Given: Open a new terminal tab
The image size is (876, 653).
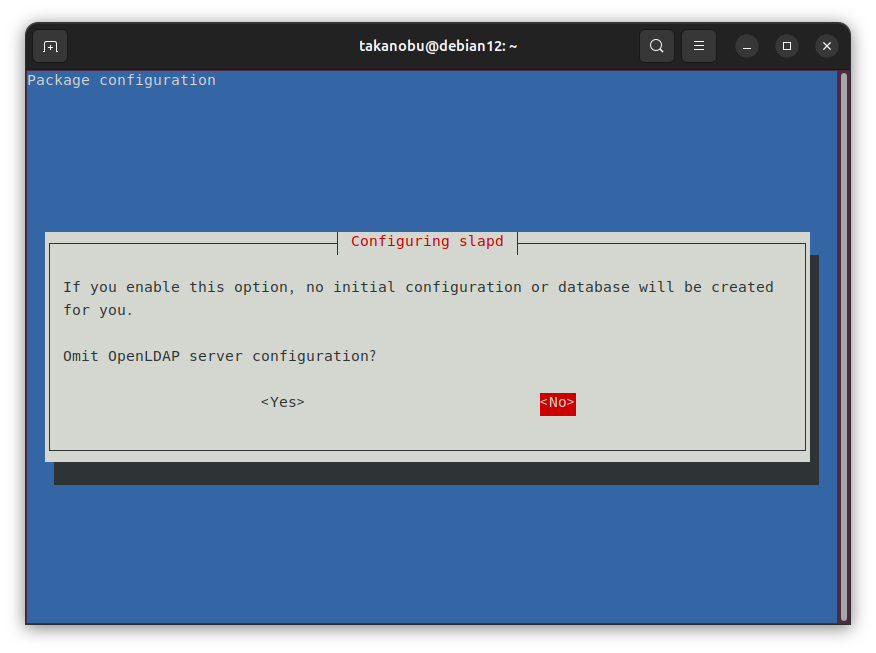Looking at the screenshot, I should coord(50,46).
